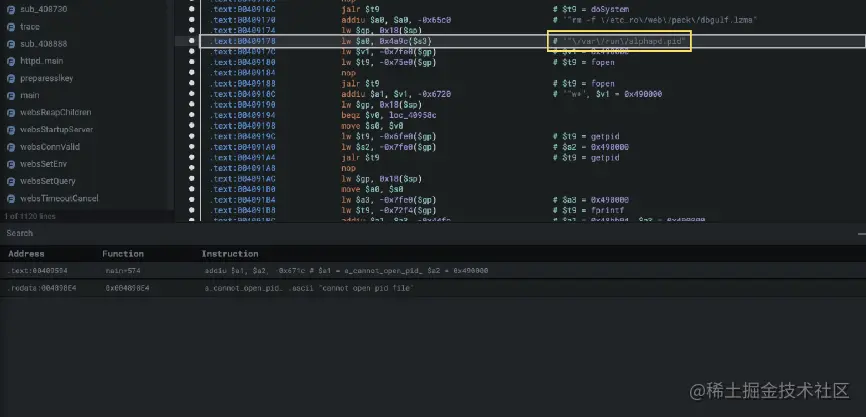
Task: Select websReapChildren in function list
Action: point(56,113)
